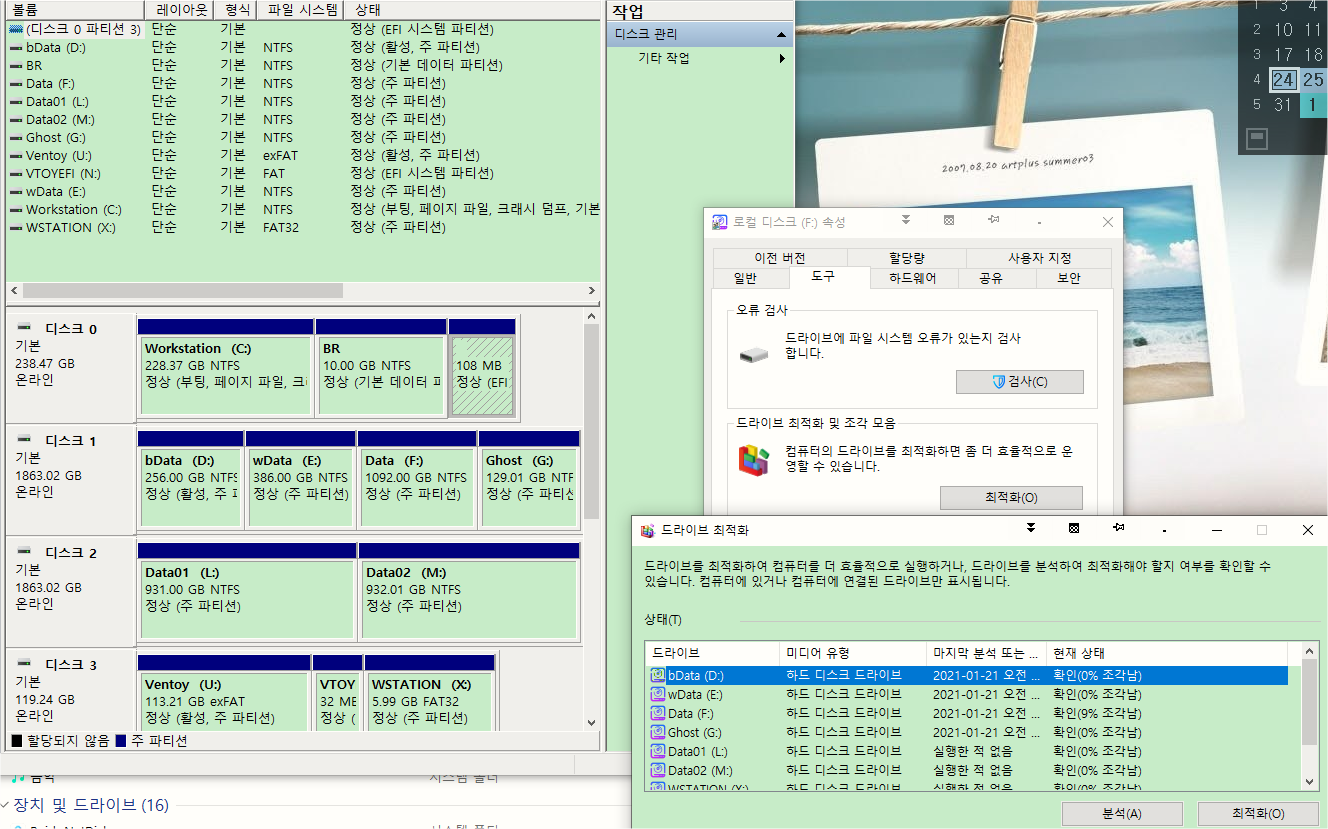Click disk map scrollbar down arrow
This screenshot has width=1328, height=829.
point(591,722)
